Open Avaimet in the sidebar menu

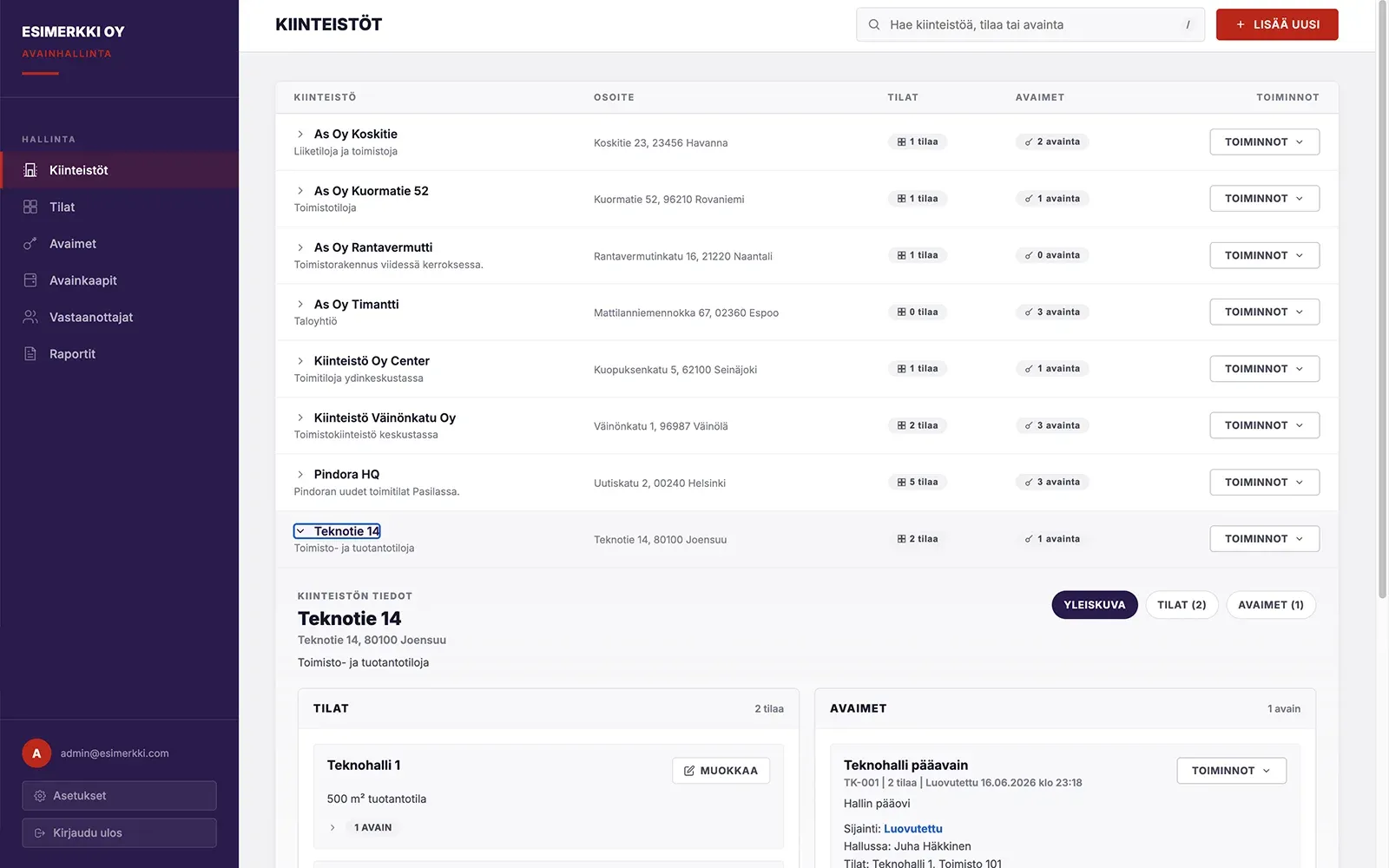coord(119,244)
